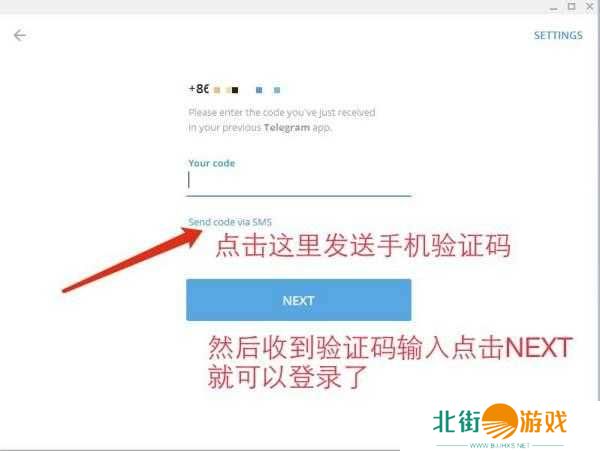Open SETTINGS link at top right
600x451 pixels.
558,36
